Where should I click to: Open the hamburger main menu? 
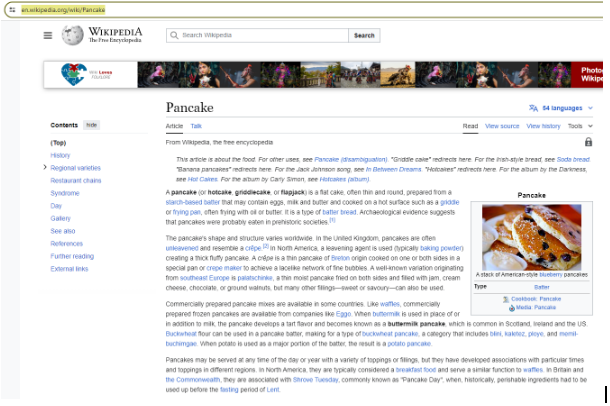pos(47,35)
